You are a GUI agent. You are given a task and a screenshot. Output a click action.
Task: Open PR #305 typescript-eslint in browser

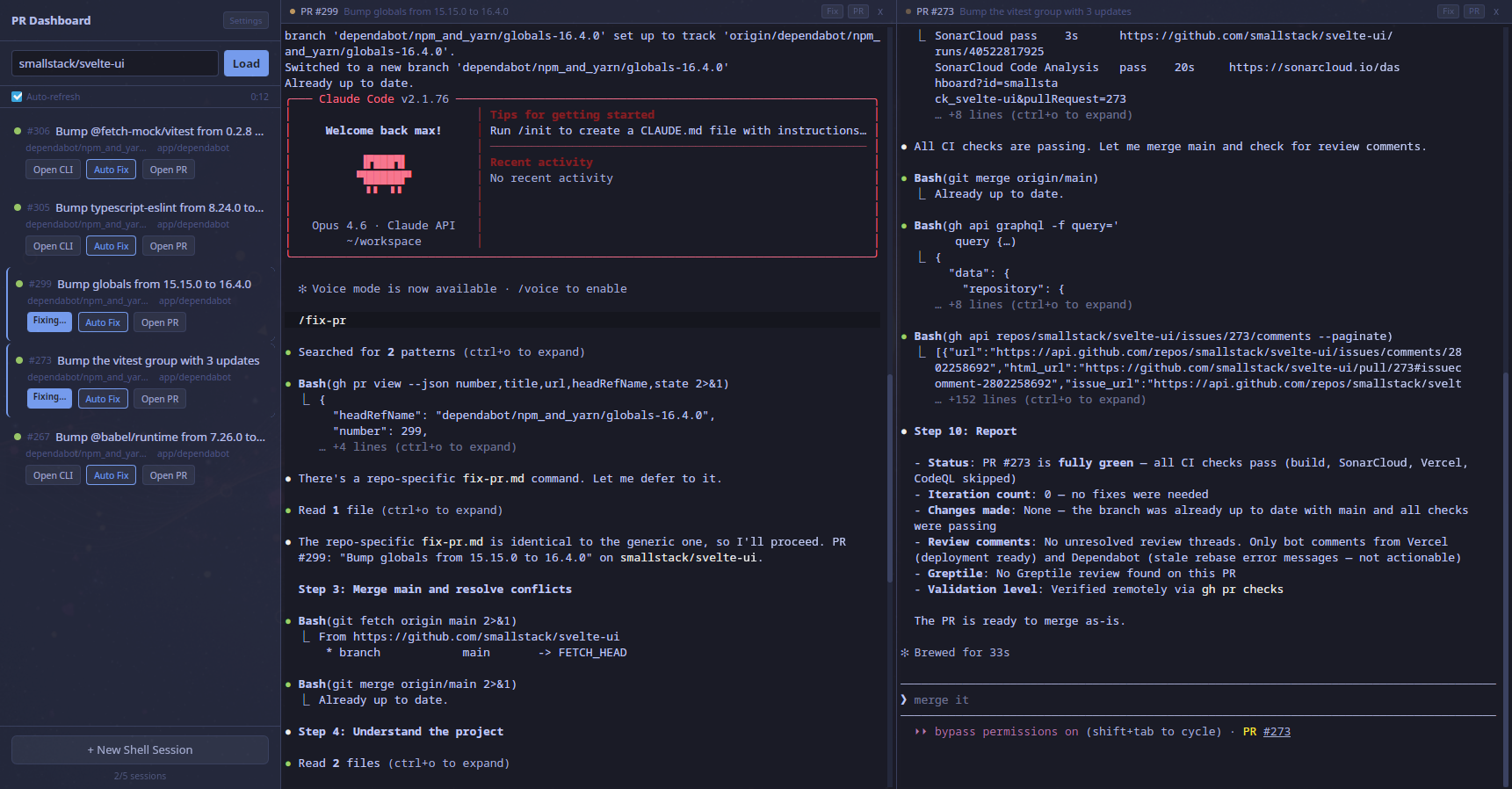(168, 246)
